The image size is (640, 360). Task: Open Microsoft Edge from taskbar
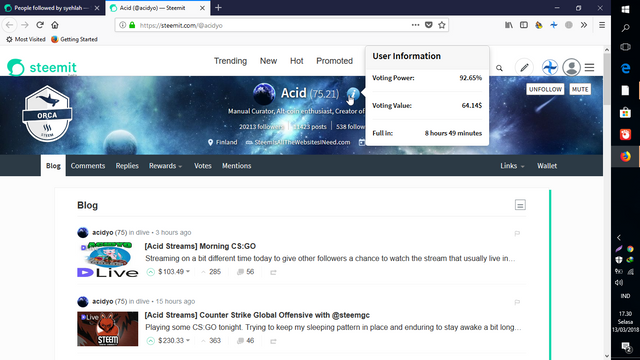click(625, 68)
